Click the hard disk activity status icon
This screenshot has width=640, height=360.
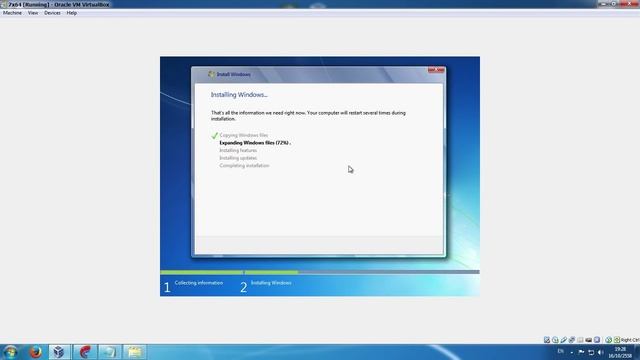[x=547, y=340]
